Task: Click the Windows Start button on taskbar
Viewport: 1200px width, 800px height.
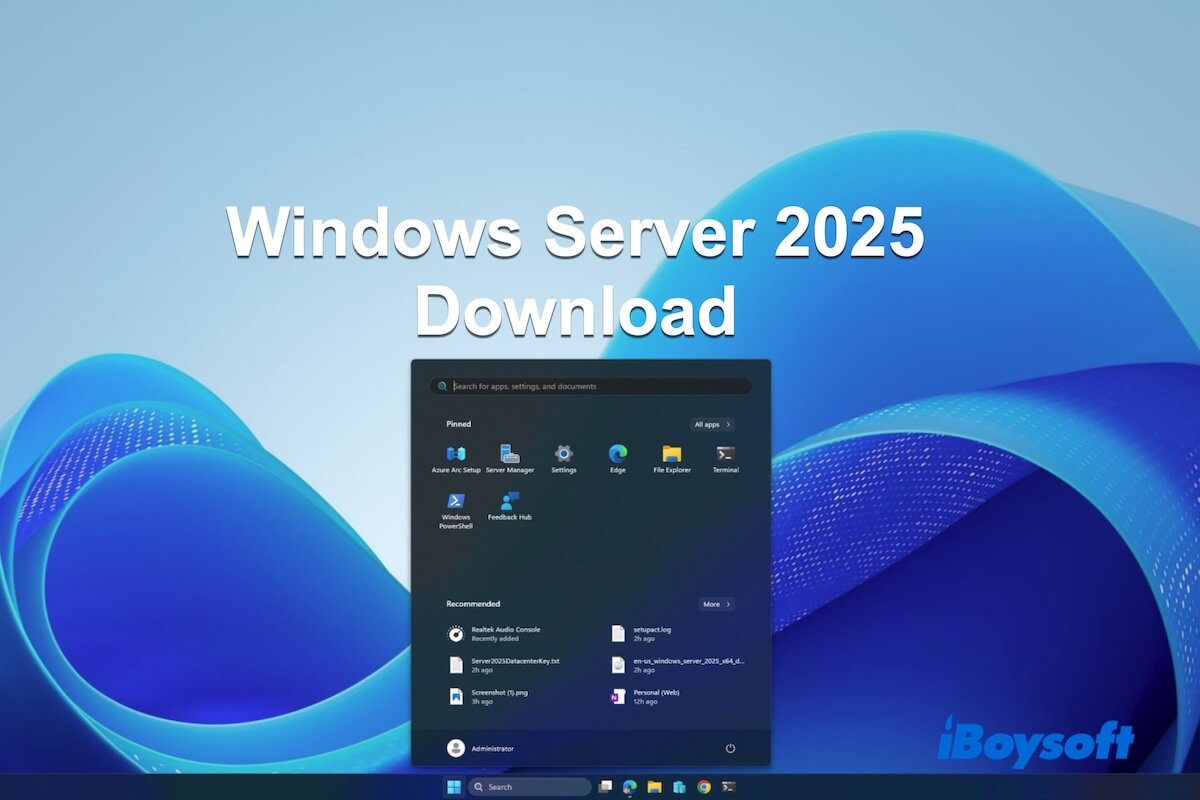Action: click(454, 787)
